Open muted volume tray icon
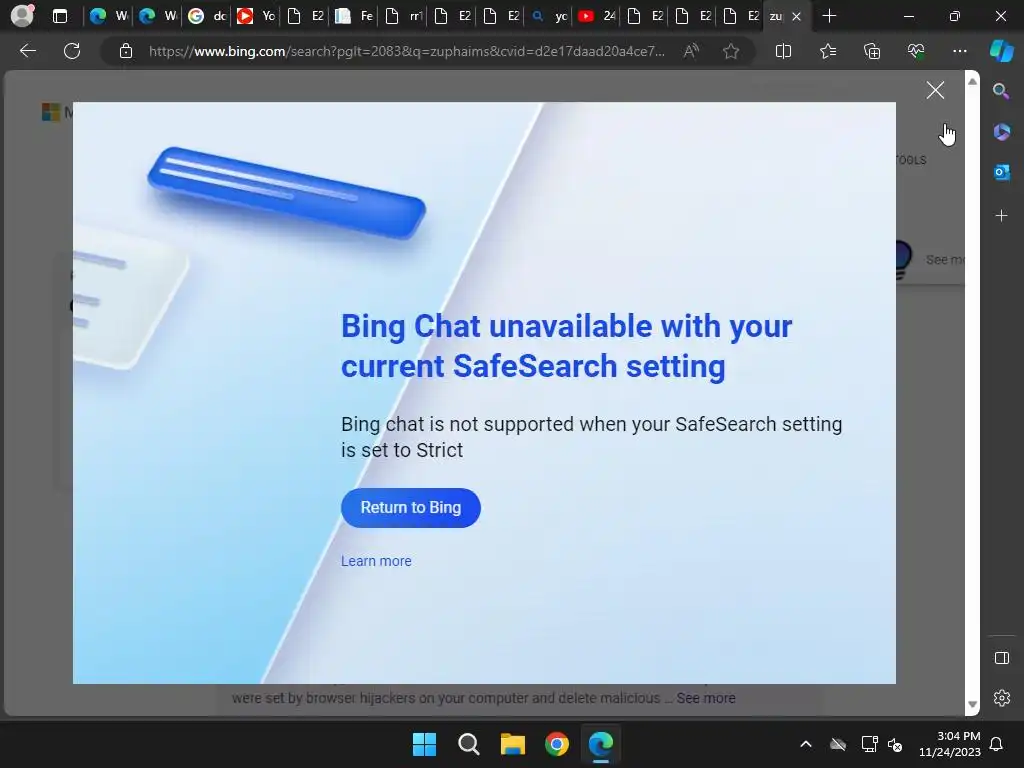This screenshot has width=1024, height=768. (x=895, y=744)
